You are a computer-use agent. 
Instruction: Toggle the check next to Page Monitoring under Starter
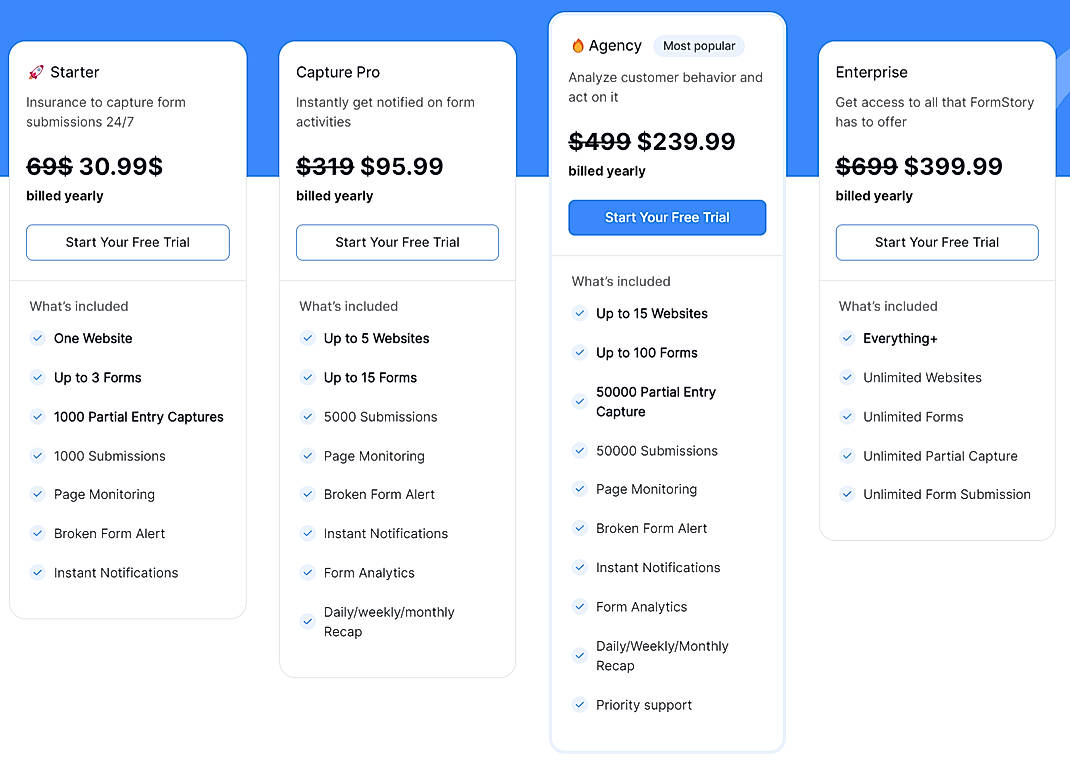coord(37,494)
